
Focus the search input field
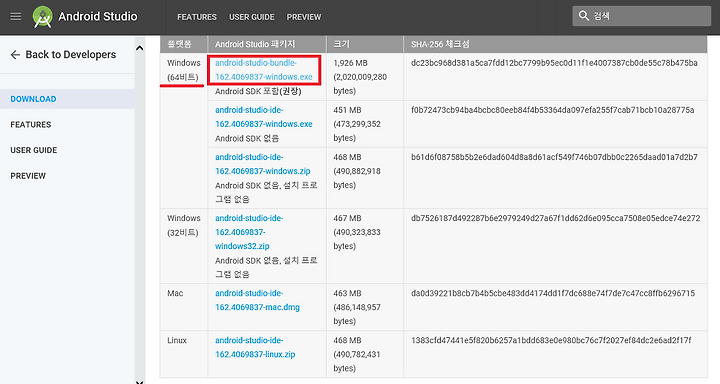coord(641,16)
